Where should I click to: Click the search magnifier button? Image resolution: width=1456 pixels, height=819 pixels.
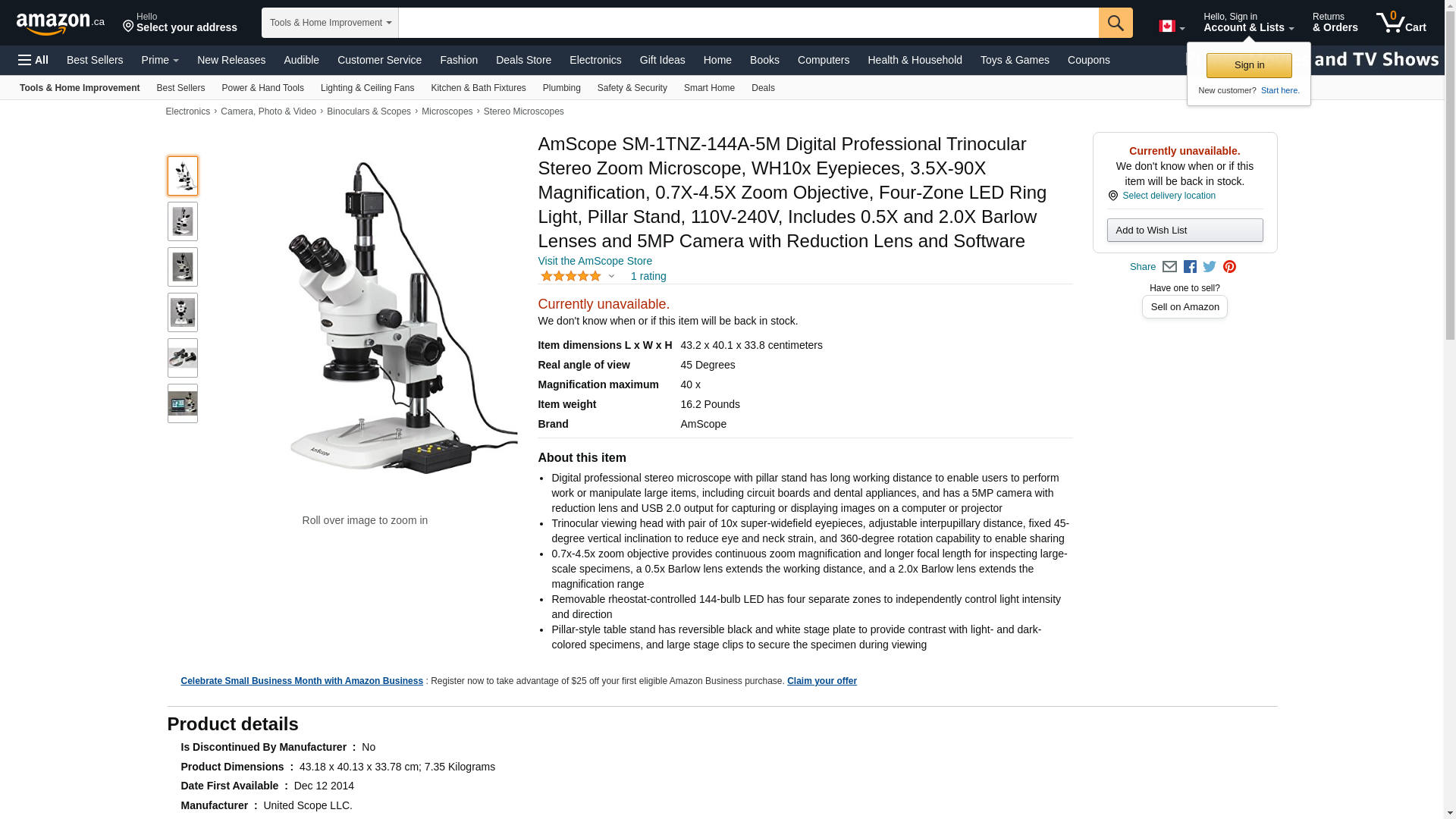1115,23
